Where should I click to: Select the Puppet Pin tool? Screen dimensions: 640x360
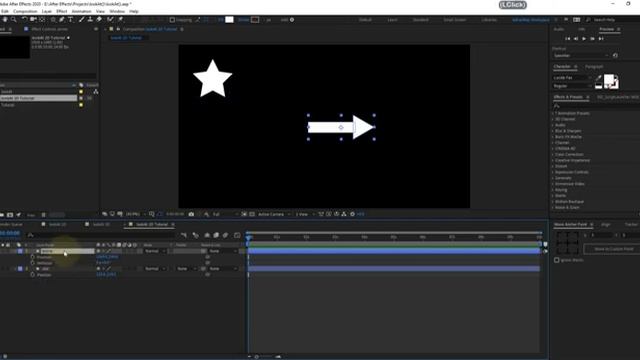click(121, 20)
